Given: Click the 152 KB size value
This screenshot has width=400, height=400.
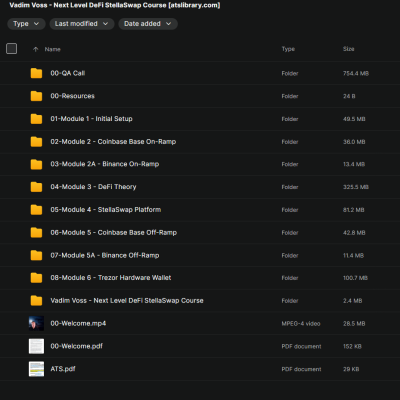Looking at the screenshot, I should click(352, 347).
